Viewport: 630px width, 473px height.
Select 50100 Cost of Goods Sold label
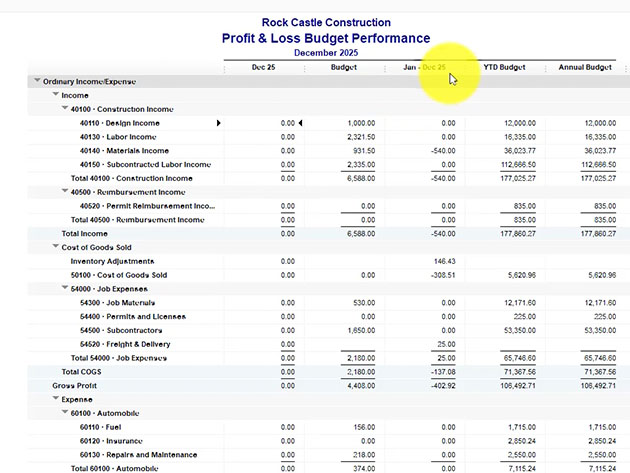point(119,275)
